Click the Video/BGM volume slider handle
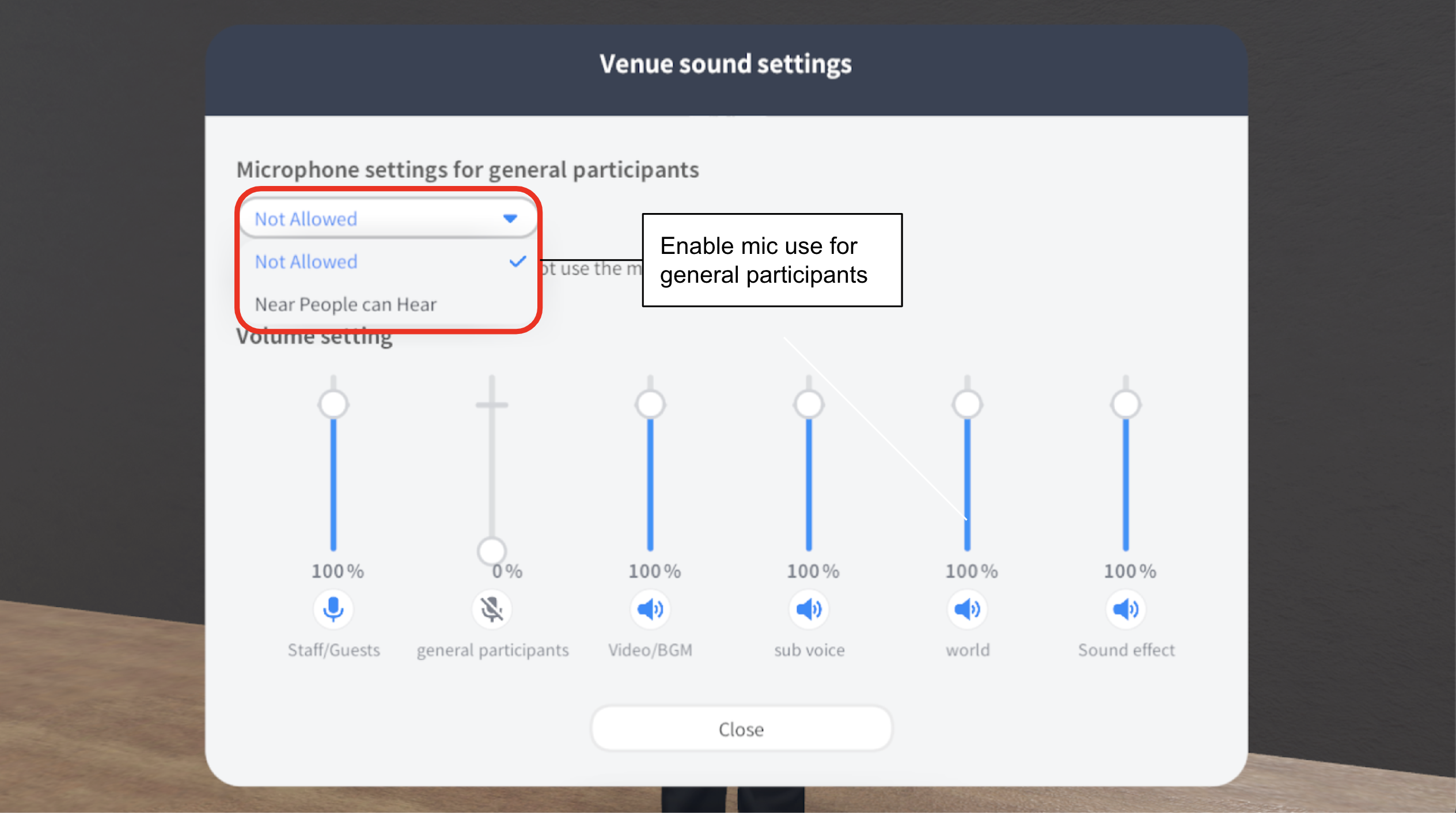Image resolution: width=1456 pixels, height=813 pixels. 650,404
